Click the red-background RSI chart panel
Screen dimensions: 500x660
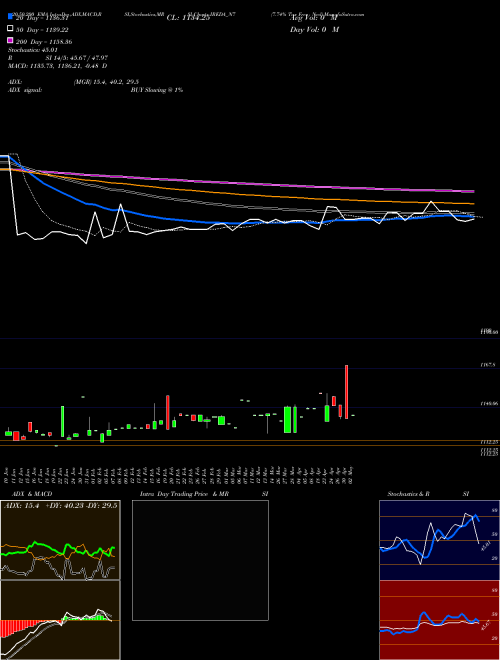coord(439,620)
